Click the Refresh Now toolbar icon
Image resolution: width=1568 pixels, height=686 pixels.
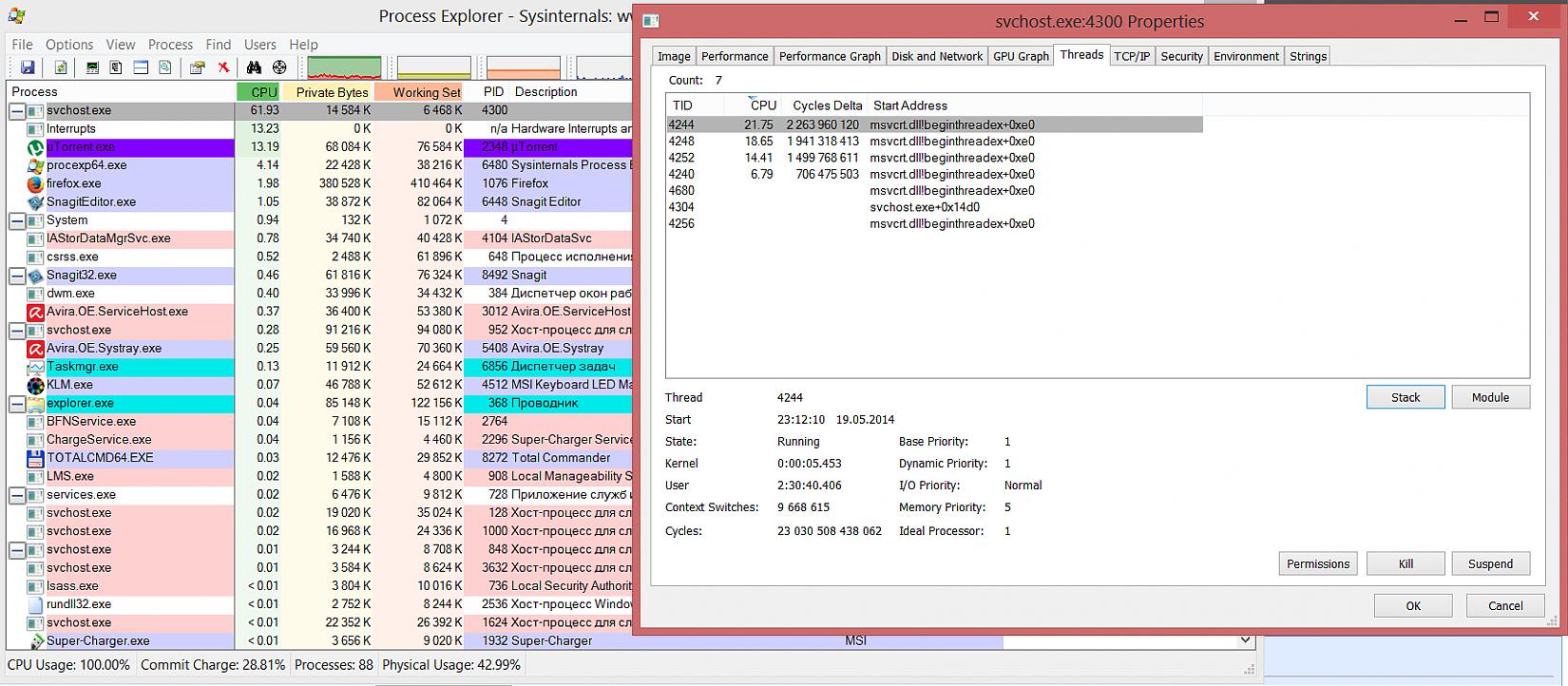(61, 67)
